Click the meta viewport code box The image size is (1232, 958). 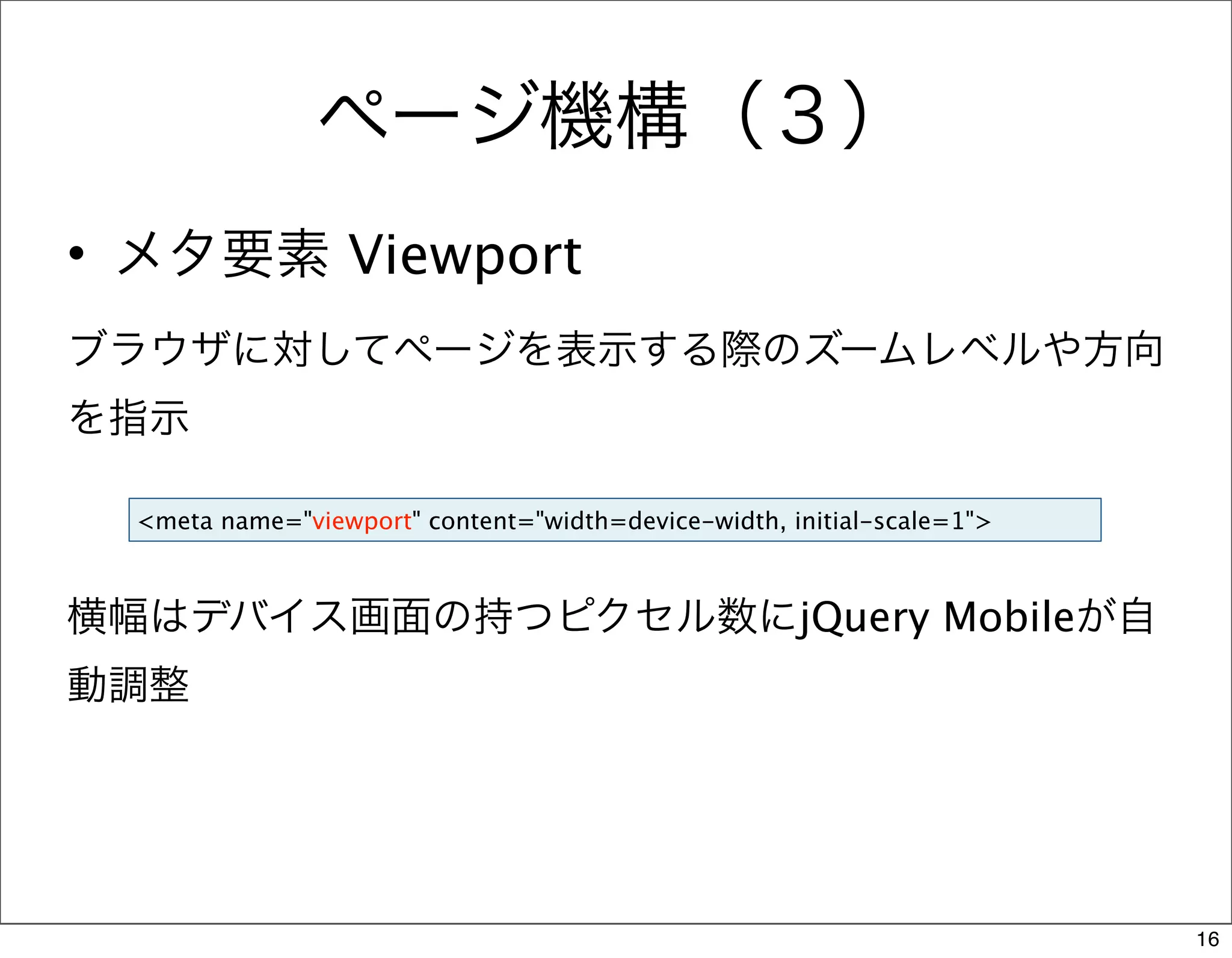[615, 520]
